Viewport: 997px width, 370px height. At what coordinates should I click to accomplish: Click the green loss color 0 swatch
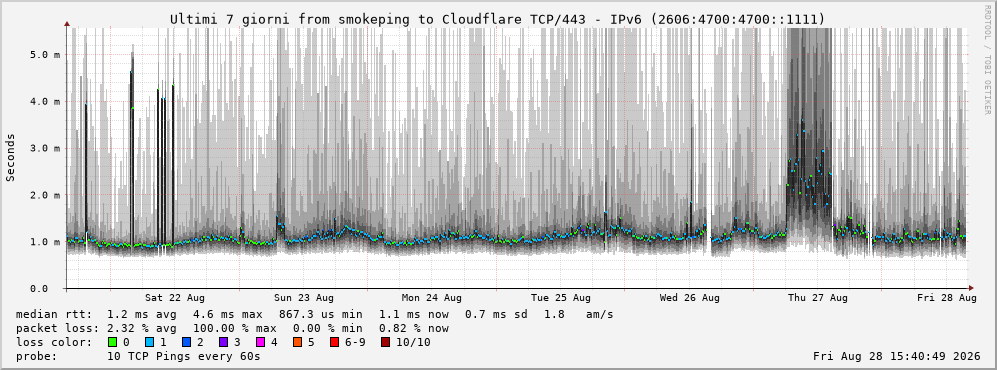pos(113,343)
